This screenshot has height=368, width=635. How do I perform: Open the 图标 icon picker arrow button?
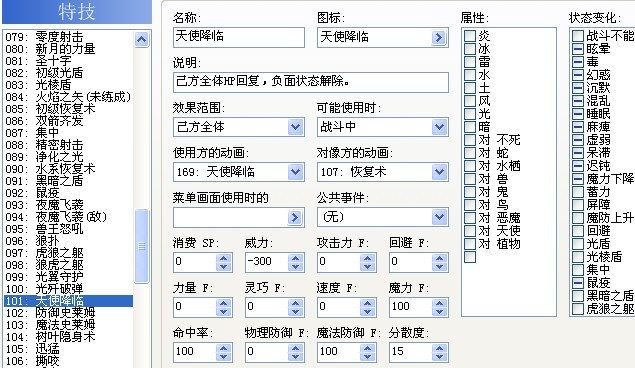(439, 38)
